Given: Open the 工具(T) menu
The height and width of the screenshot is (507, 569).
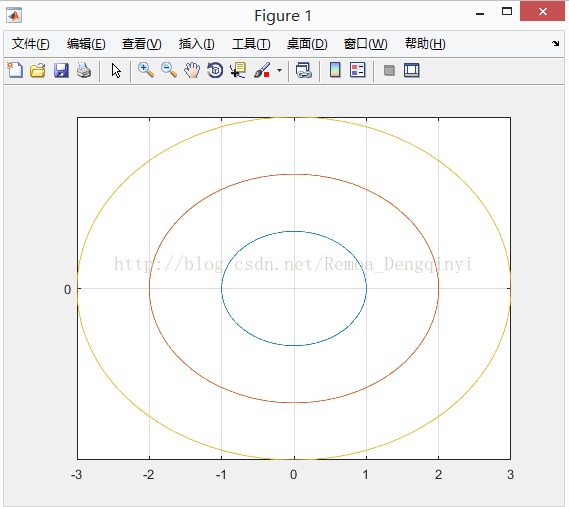Looking at the screenshot, I should pos(251,44).
